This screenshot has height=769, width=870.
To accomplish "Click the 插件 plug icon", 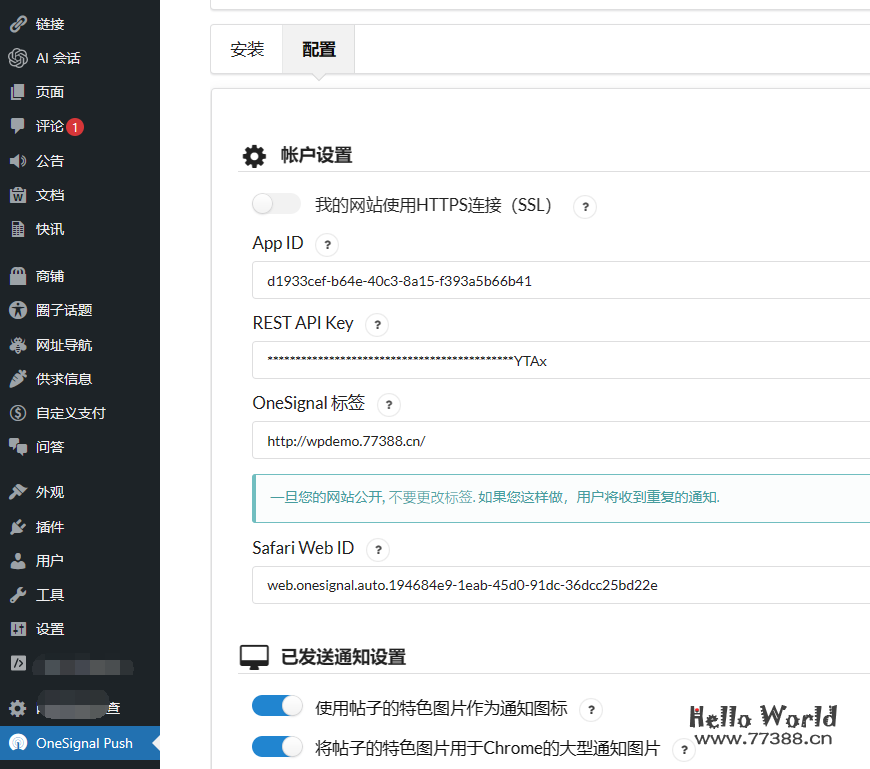I will click(x=18, y=527).
